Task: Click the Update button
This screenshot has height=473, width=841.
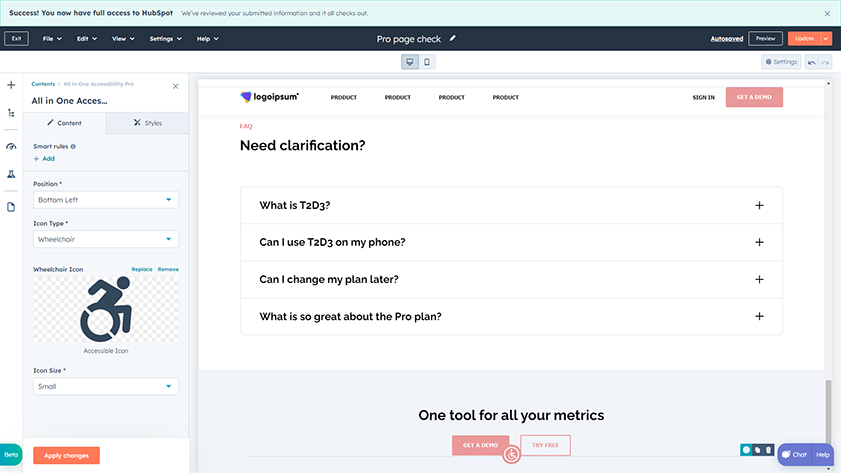Action: (x=804, y=39)
